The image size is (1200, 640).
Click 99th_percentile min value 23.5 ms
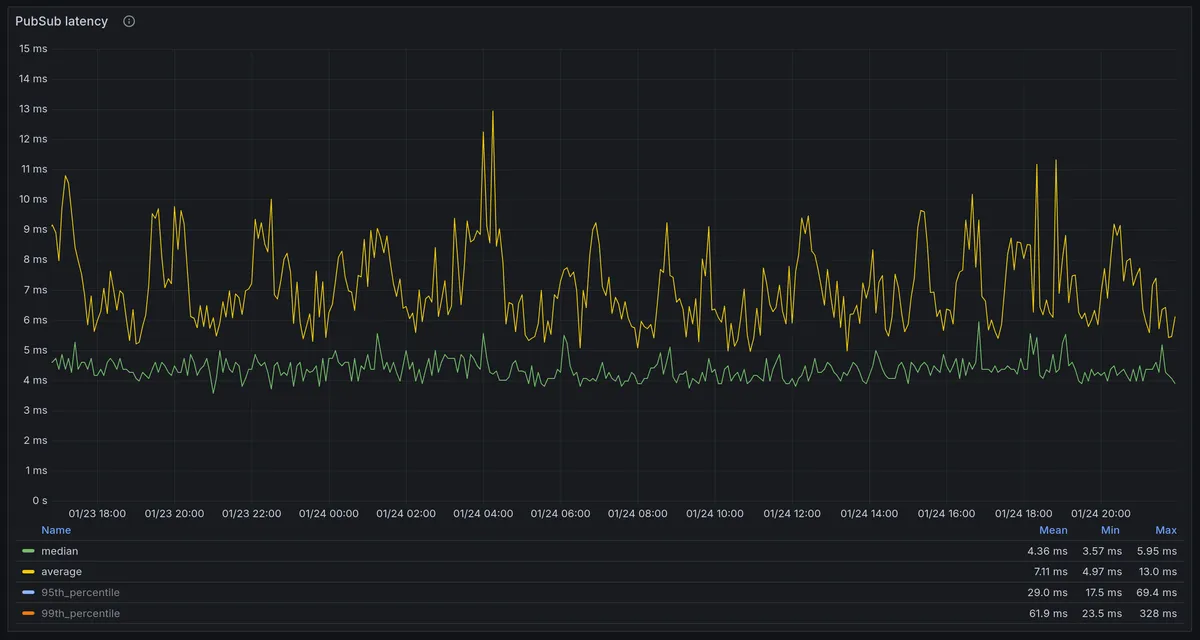(1102, 613)
